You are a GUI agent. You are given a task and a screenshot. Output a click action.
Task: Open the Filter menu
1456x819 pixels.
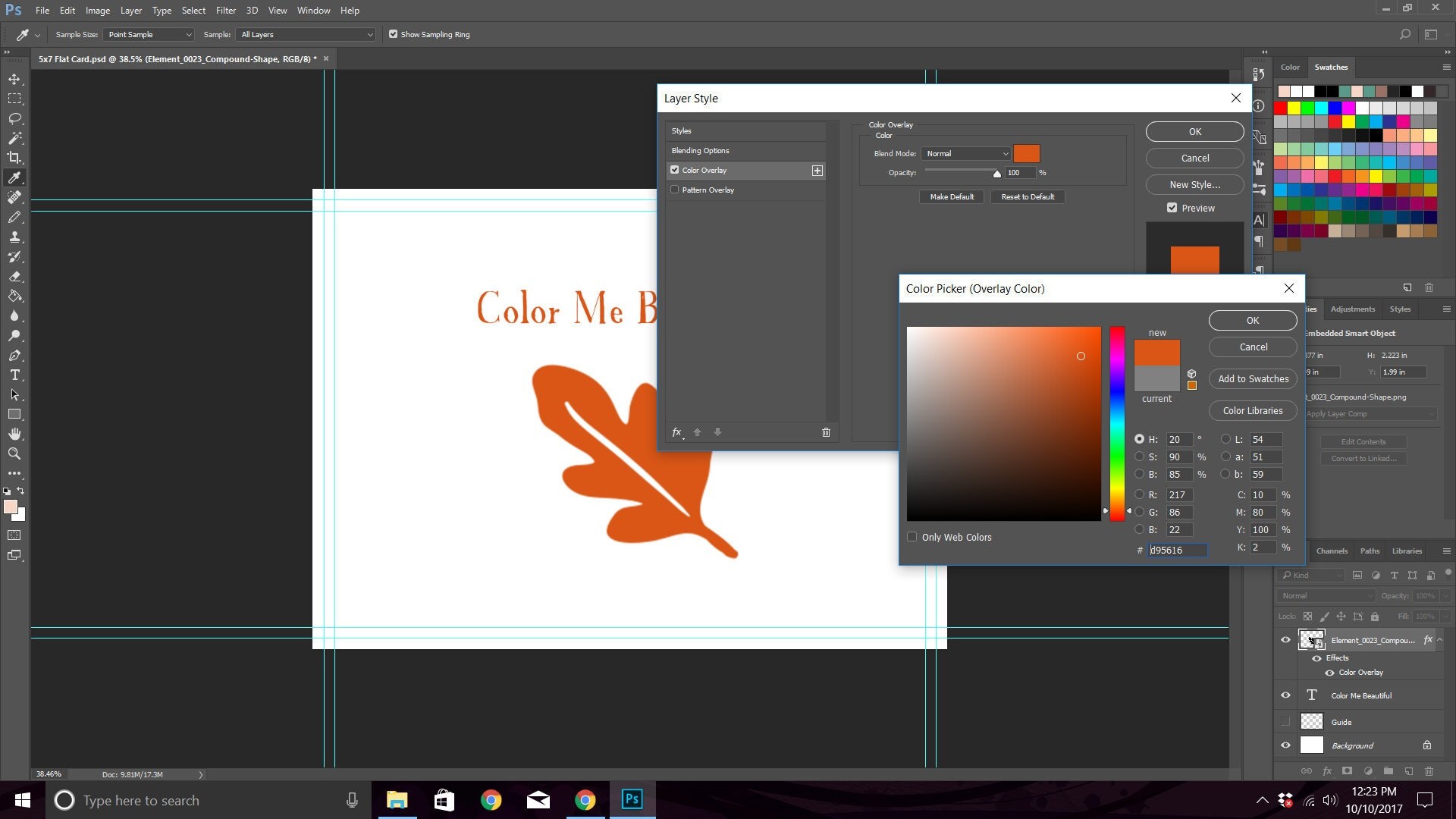tap(225, 11)
